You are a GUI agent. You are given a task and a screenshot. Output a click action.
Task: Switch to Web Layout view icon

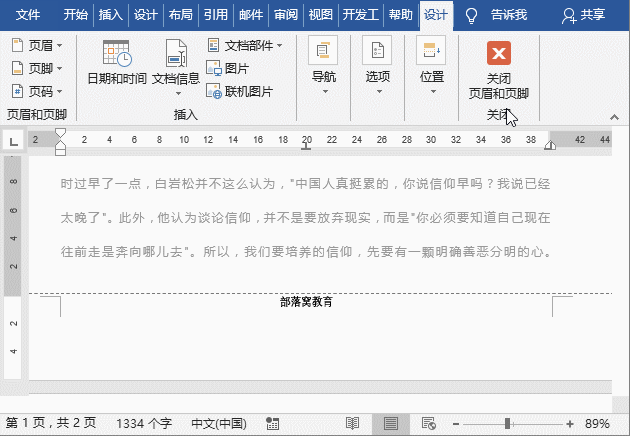[428, 424]
